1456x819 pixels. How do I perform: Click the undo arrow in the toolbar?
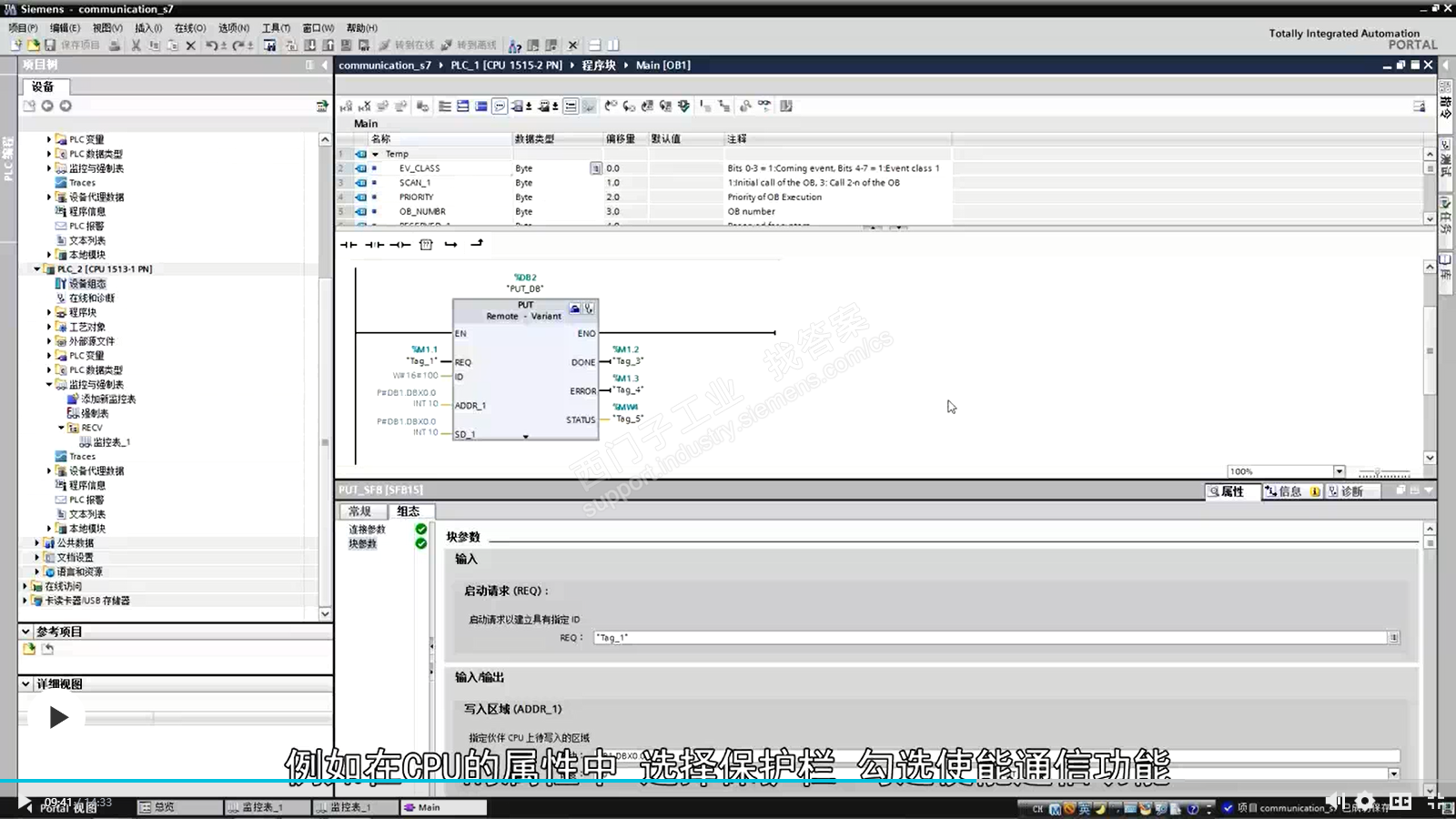212,45
